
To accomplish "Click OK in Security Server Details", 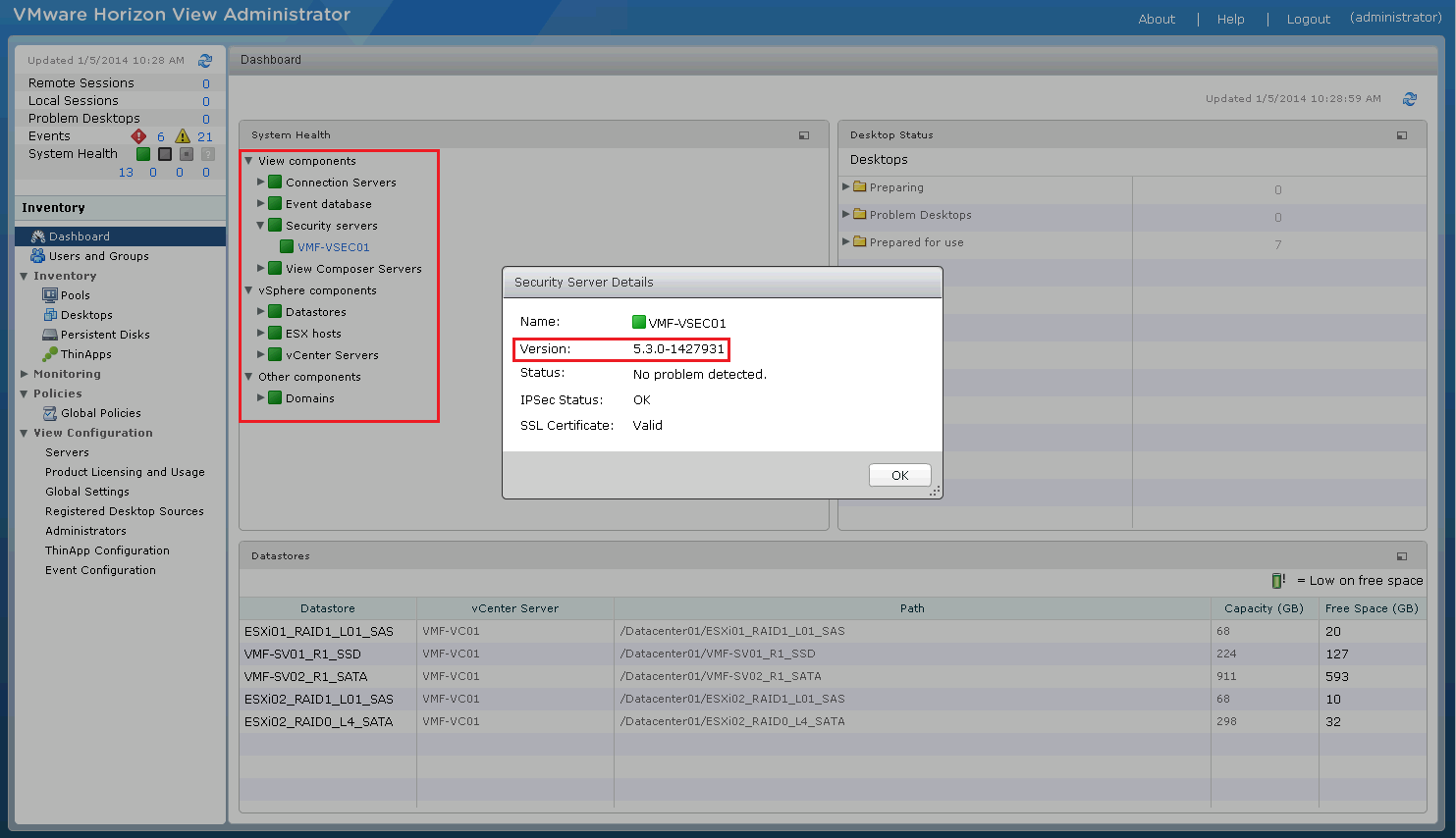I will coord(899,475).
